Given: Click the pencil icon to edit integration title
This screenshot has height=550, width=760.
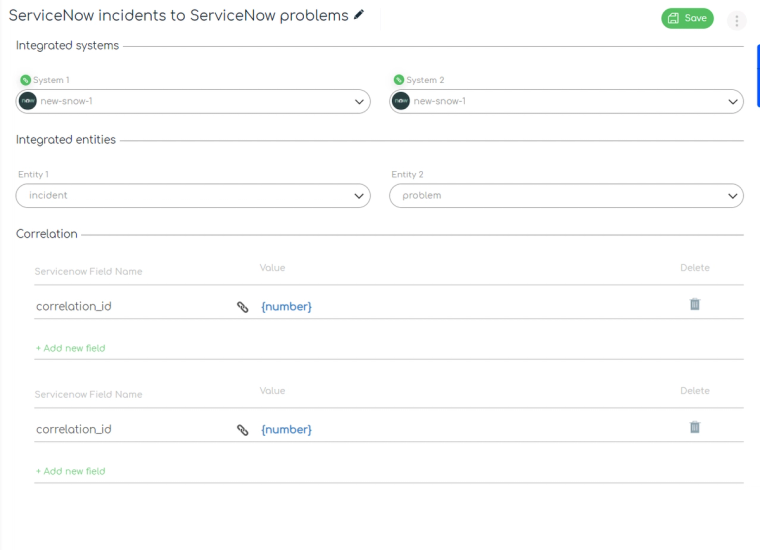Looking at the screenshot, I should click(359, 15).
